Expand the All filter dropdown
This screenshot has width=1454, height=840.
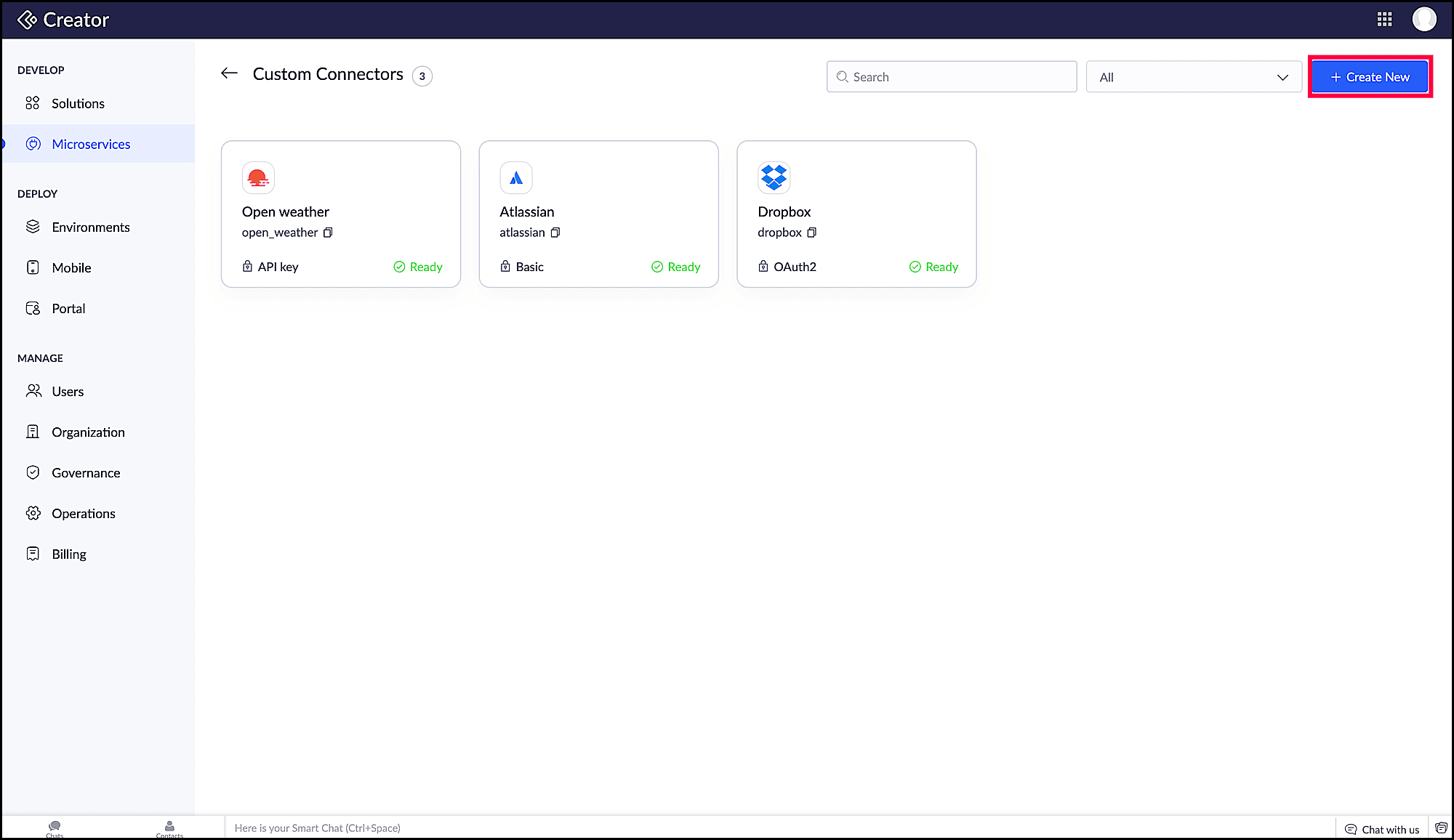click(x=1193, y=77)
